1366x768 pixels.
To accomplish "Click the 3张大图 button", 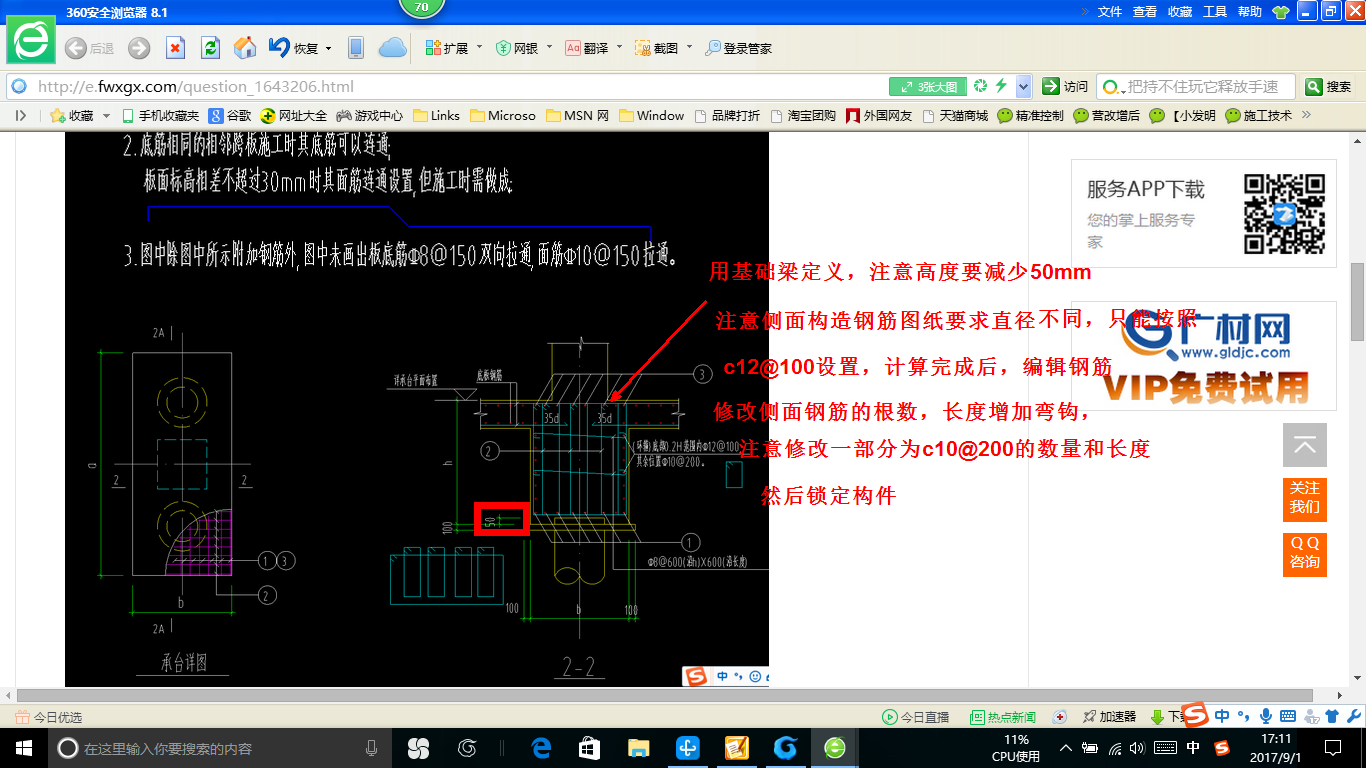I will click(x=929, y=87).
